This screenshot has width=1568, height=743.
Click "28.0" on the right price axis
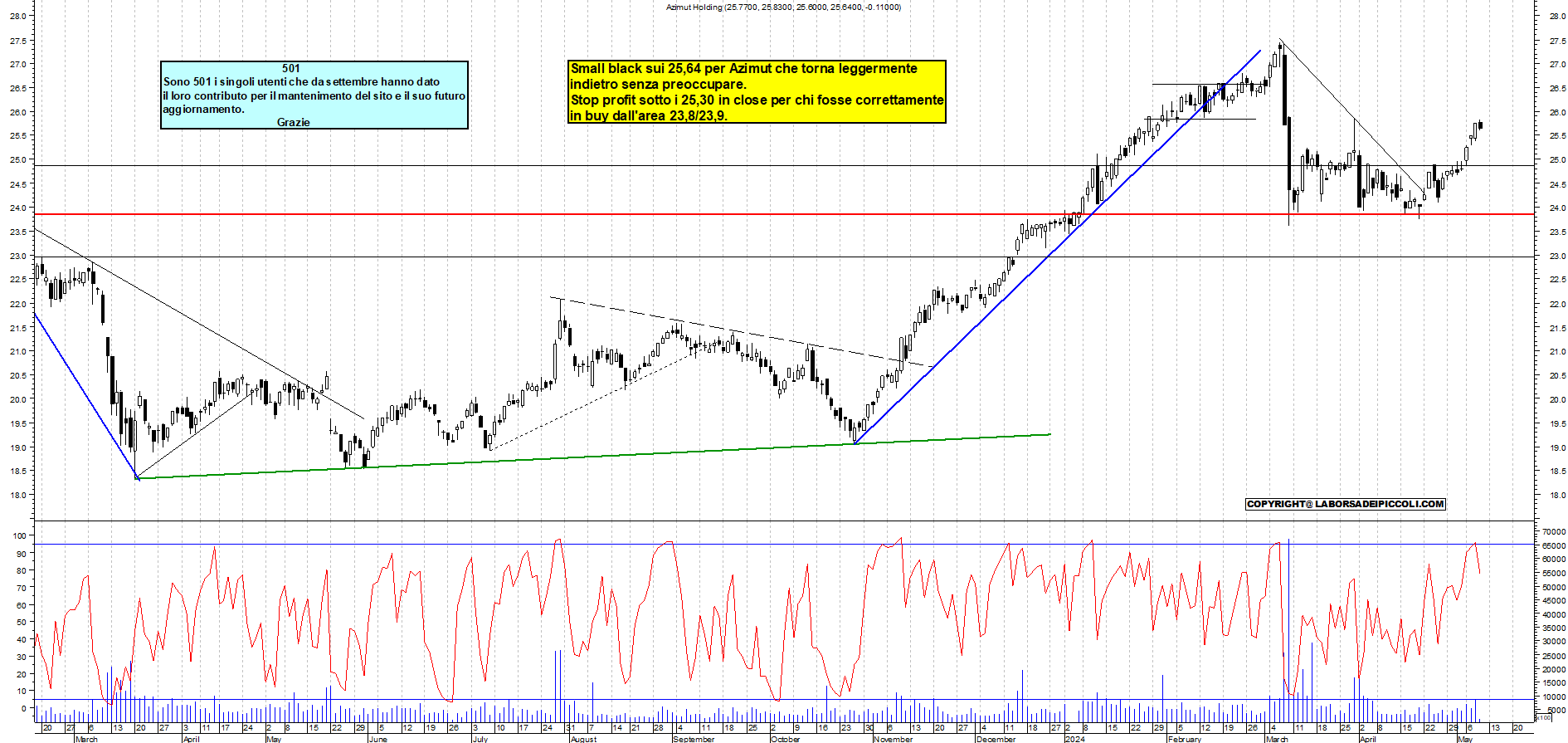coord(1557,16)
